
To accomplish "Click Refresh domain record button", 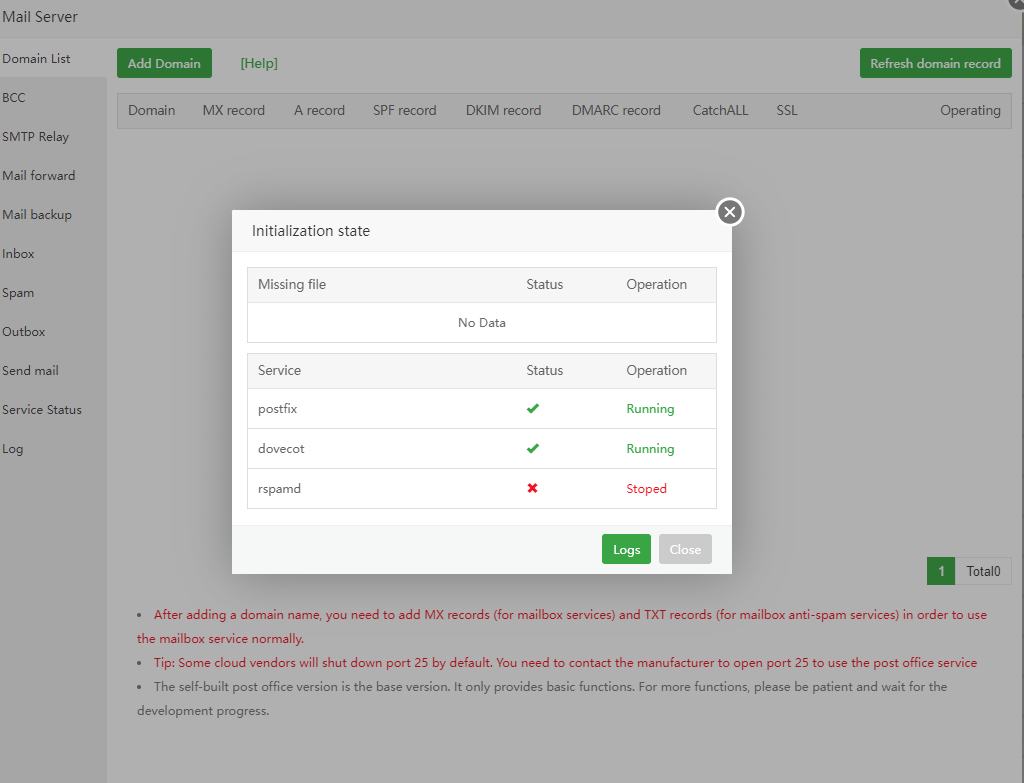I will 935,63.
